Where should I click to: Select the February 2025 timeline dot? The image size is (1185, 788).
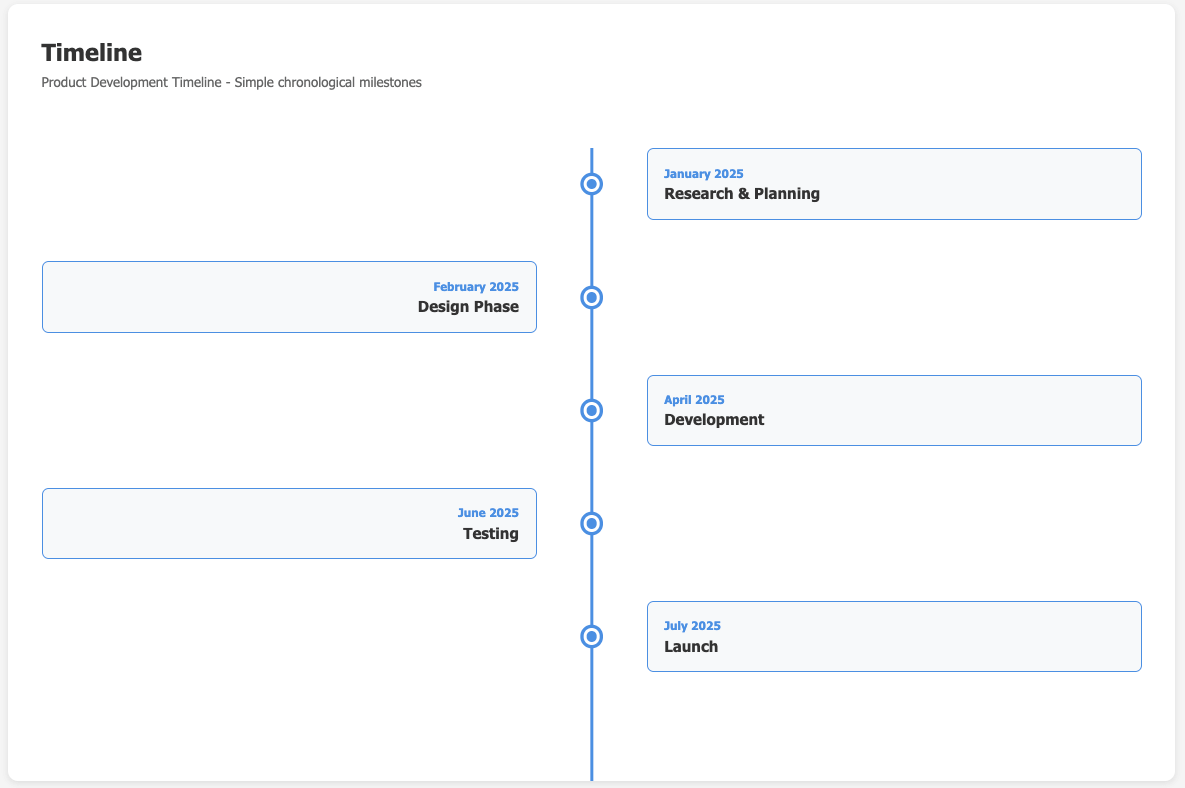pos(591,297)
